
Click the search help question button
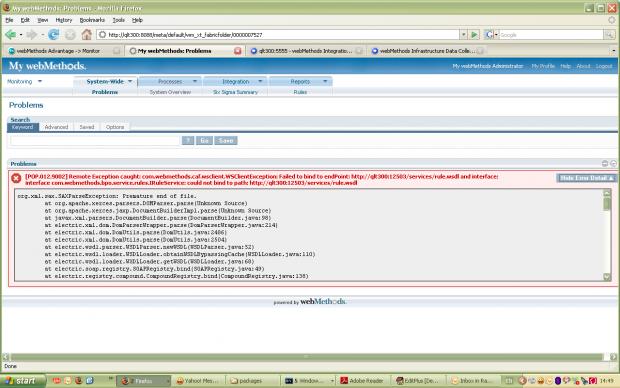click(x=188, y=140)
